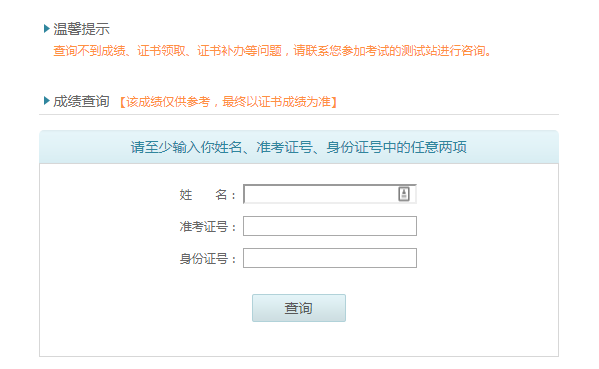Focus the 准考证号 input field
This screenshot has height=369, width=599.
click(x=330, y=226)
